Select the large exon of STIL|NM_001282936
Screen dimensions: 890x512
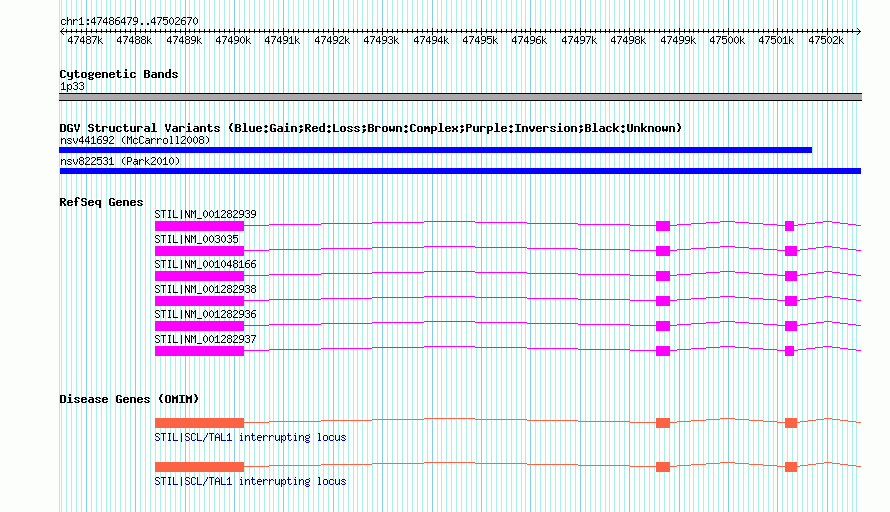pos(199,326)
